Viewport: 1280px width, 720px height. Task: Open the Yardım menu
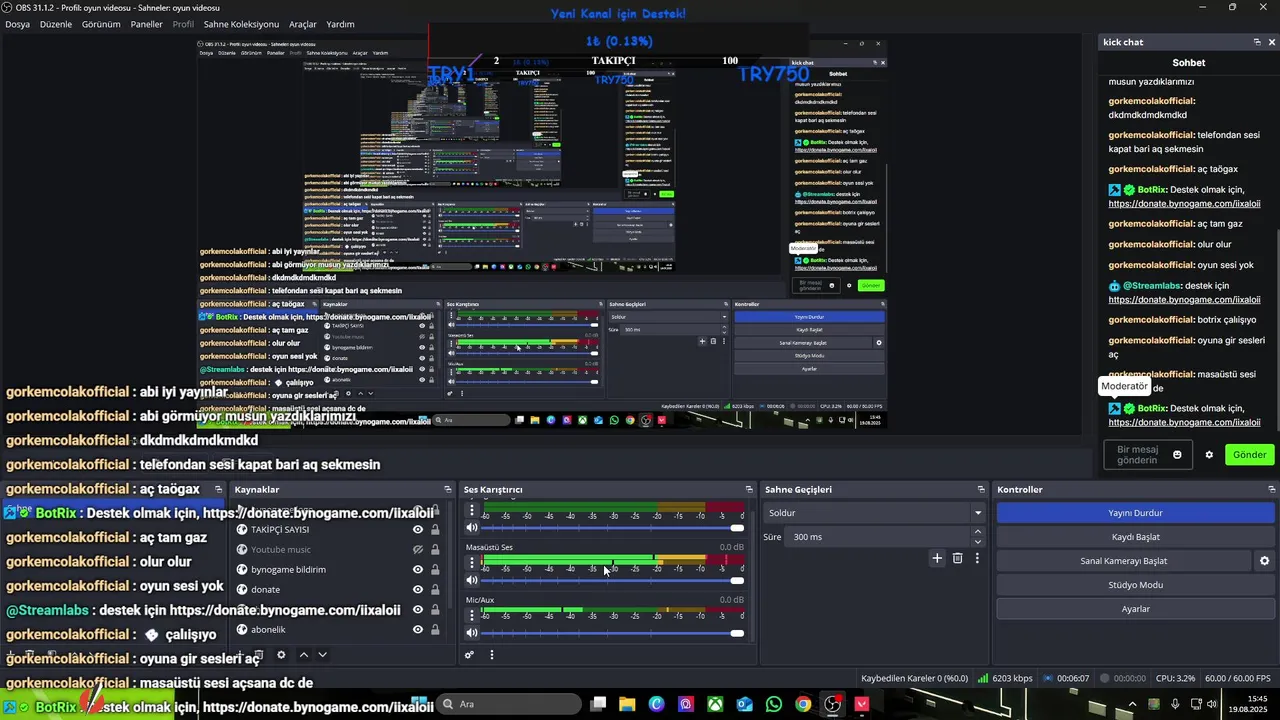coord(340,24)
